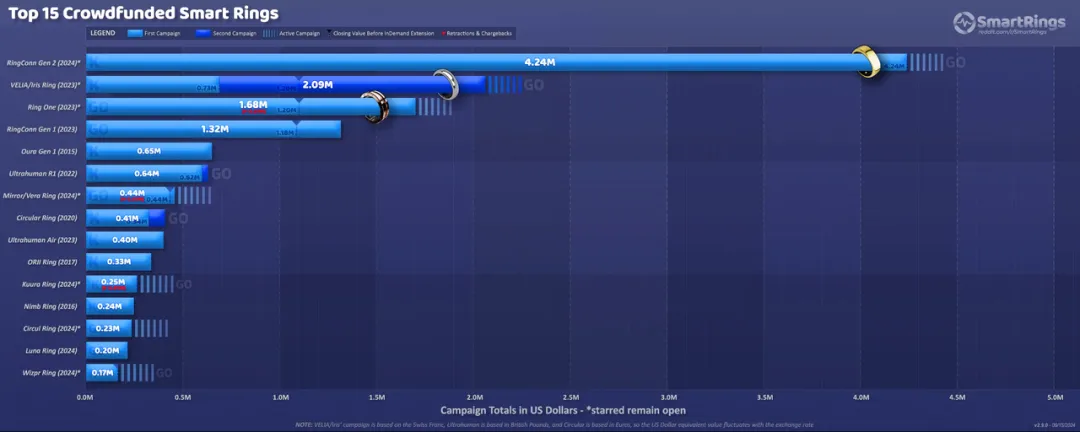Image resolution: width=1080 pixels, height=432 pixels.
Task: Click the striped active-campaign segment on Mirror/Vera bar
Action: pos(192,196)
